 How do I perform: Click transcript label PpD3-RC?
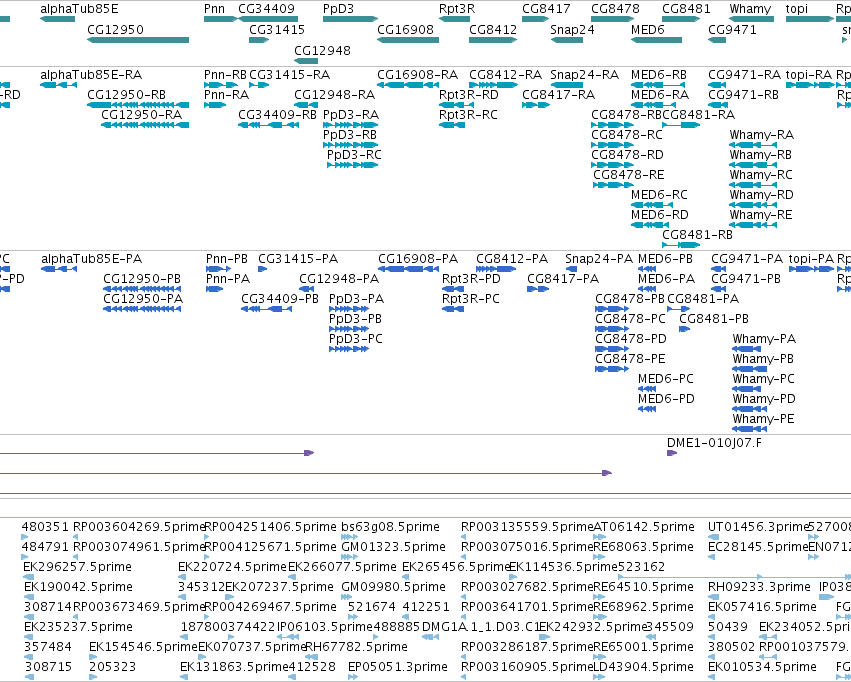[354, 155]
